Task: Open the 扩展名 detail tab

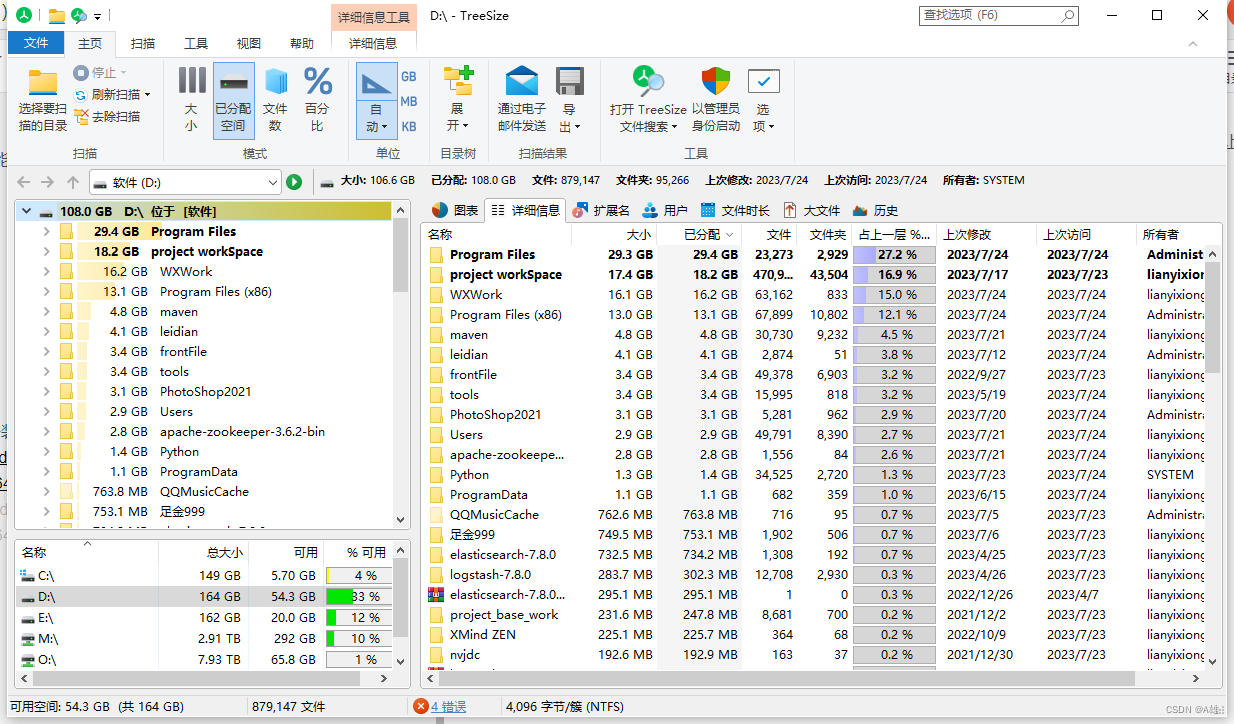Action: (x=611, y=210)
